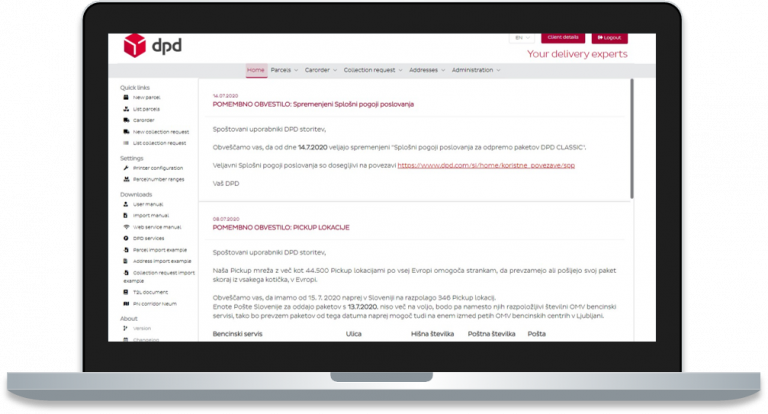Click the Web service manual wifi icon
The image size is (768, 414).
[126, 227]
